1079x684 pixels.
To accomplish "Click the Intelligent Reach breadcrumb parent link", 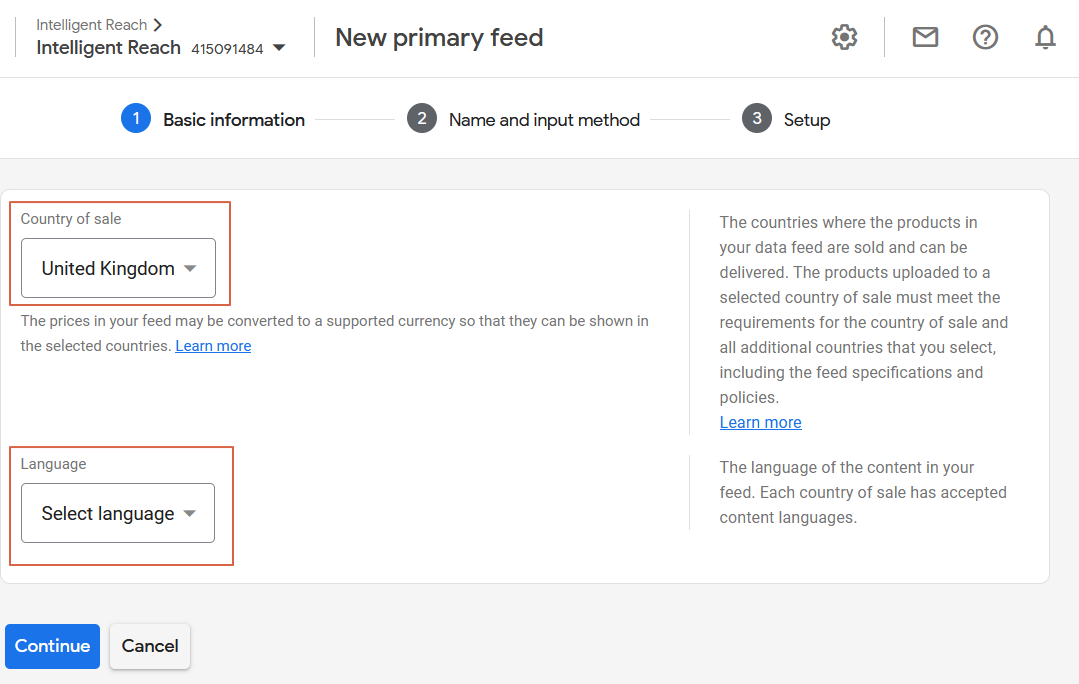I will point(92,25).
